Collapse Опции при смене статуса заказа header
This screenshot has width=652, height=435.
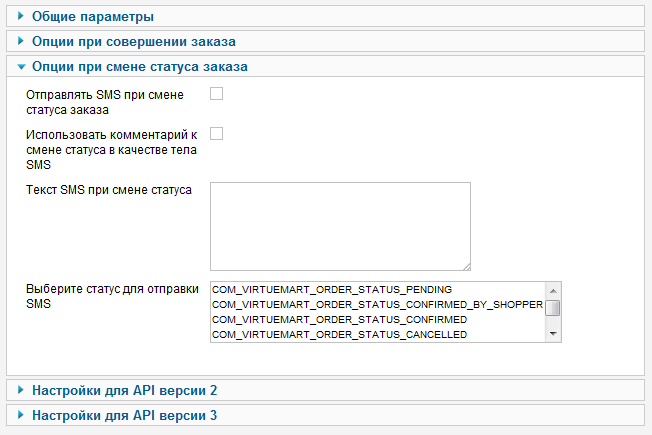pyautogui.click(x=140, y=66)
